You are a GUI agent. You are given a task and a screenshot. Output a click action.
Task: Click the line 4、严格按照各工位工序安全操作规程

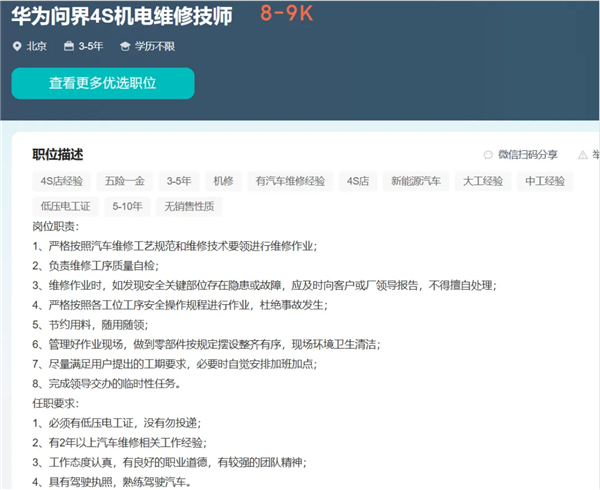tap(180, 305)
